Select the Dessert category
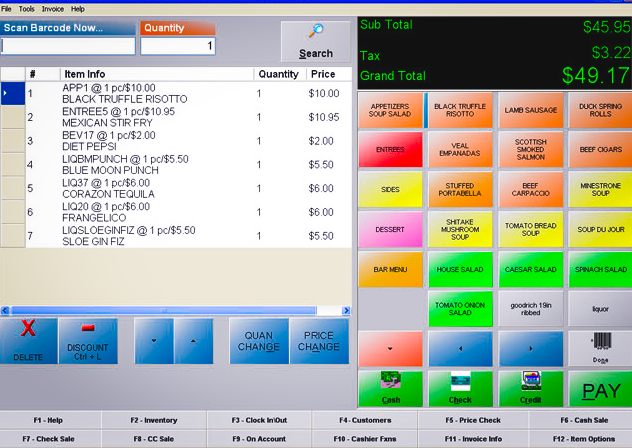The height and width of the screenshot is (448, 632). click(x=390, y=229)
